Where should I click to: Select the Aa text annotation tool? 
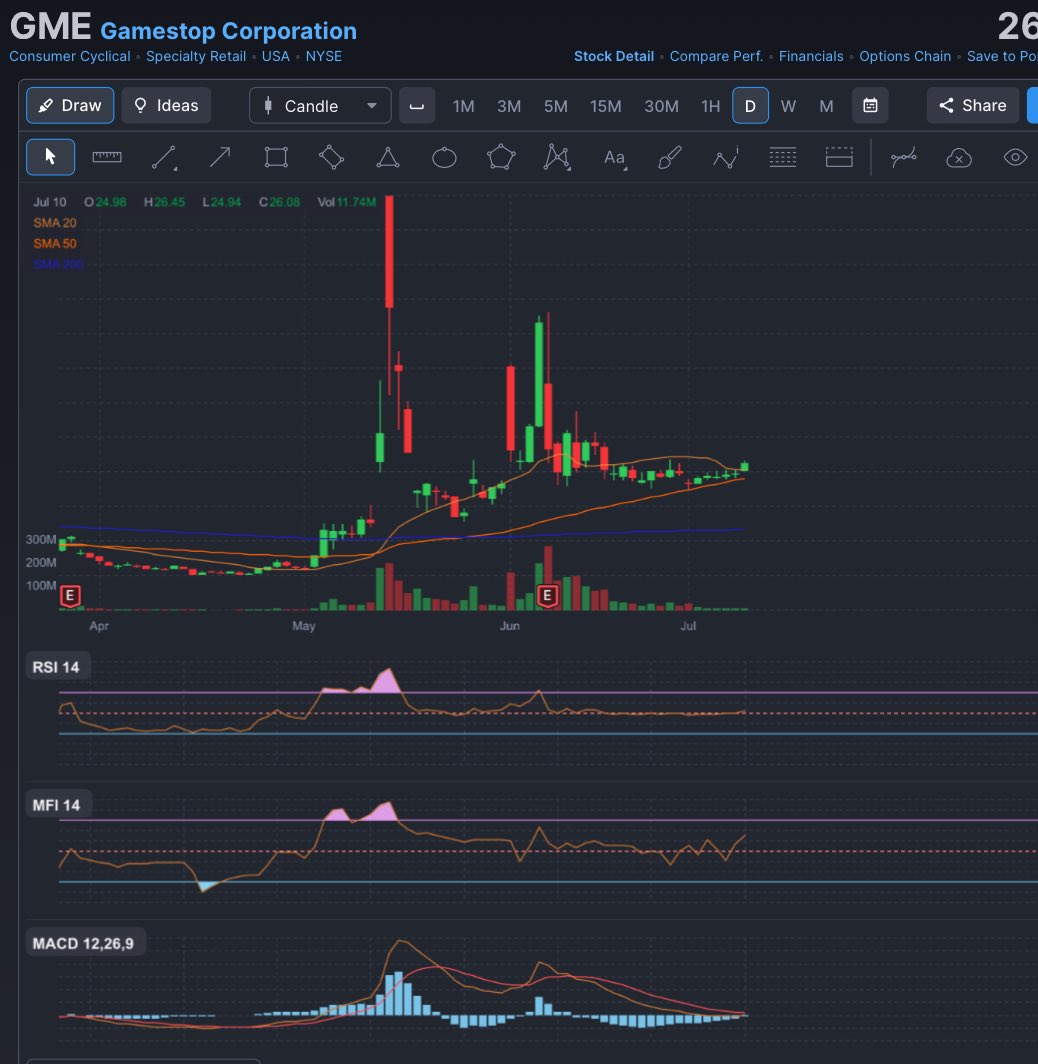click(615, 158)
